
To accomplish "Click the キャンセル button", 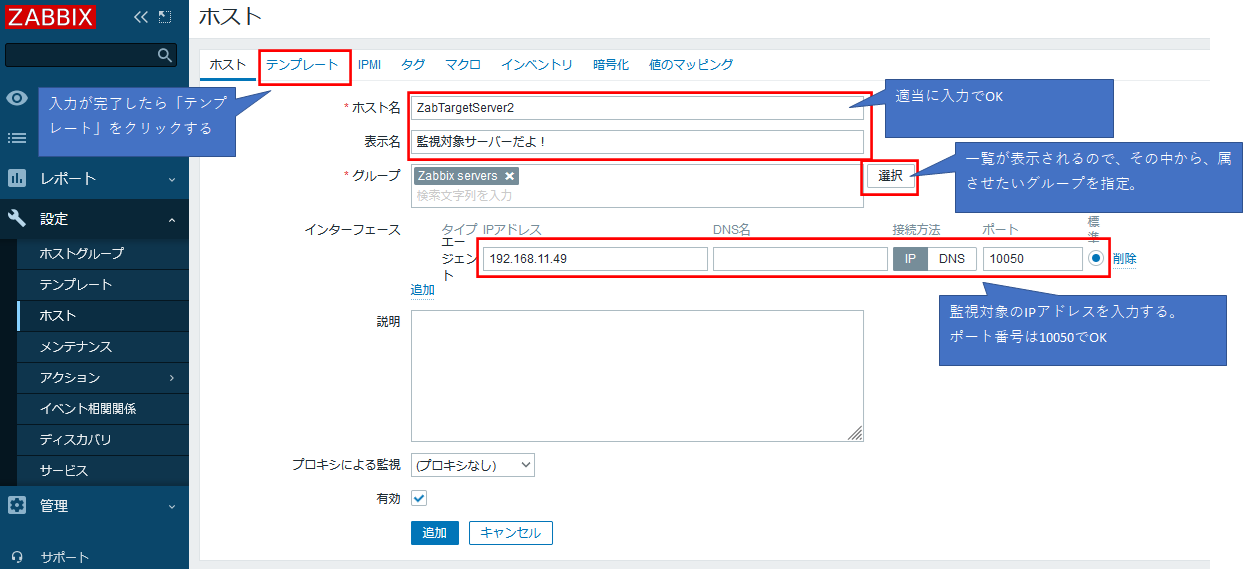I will [x=511, y=533].
